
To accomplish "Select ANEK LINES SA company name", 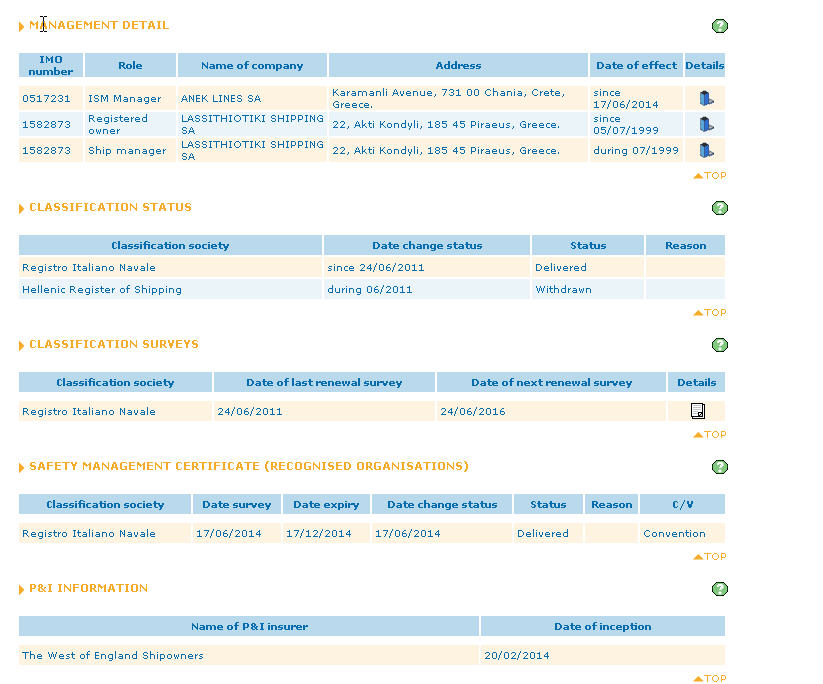I will click(221, 98).
